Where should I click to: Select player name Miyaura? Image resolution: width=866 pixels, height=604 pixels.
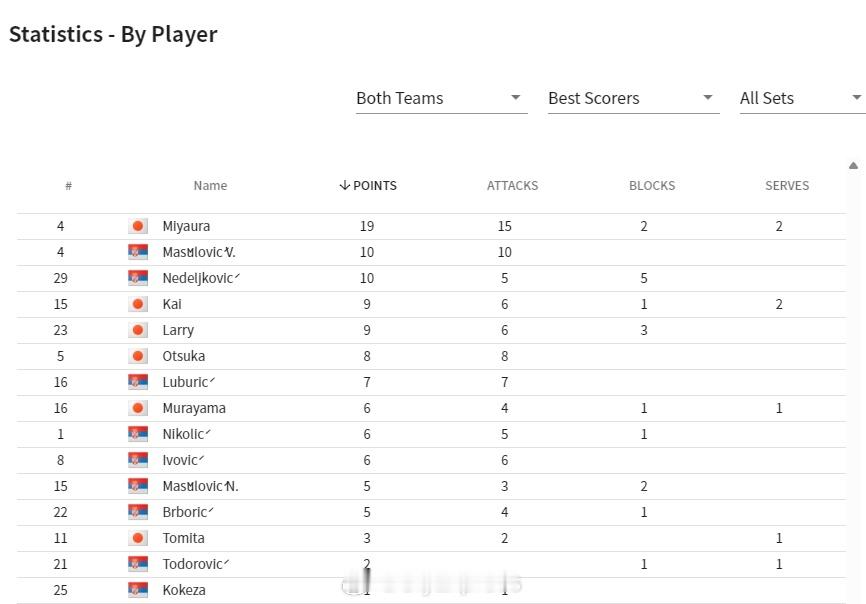tap(186, 226)
